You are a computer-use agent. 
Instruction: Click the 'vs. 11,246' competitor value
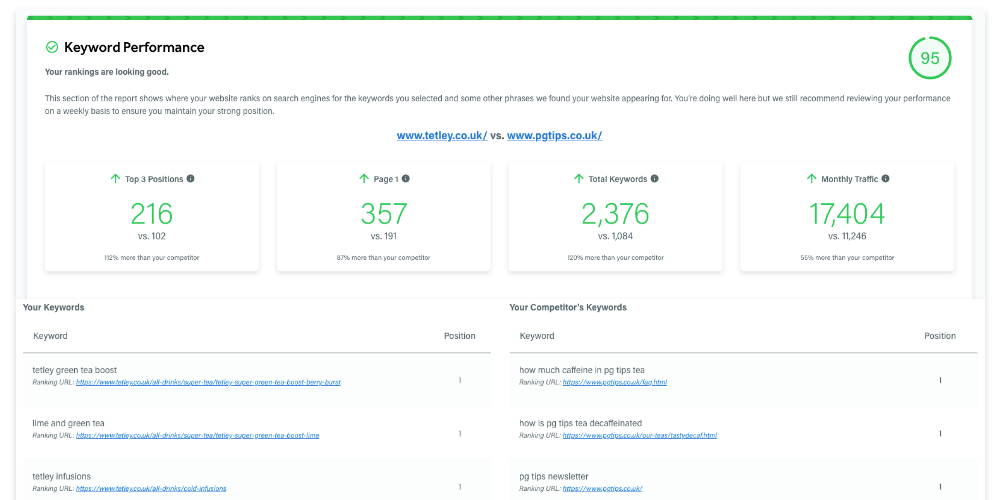coord(847,237)
